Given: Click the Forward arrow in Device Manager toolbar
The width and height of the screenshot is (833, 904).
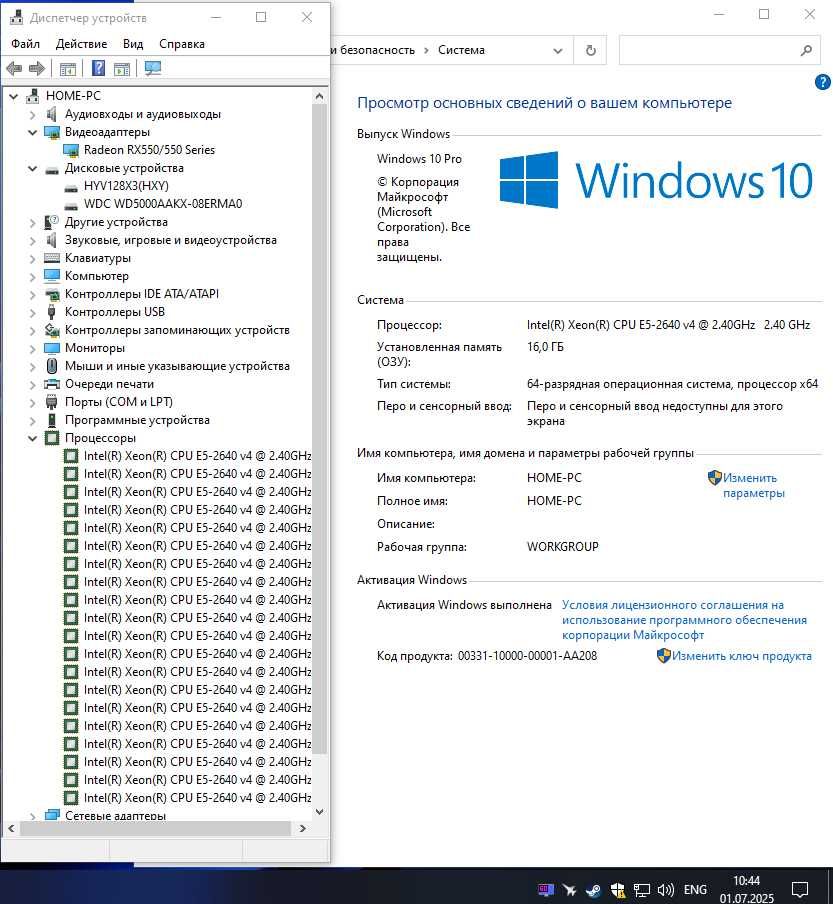Looking at the screenshot, I should point(37,69).
